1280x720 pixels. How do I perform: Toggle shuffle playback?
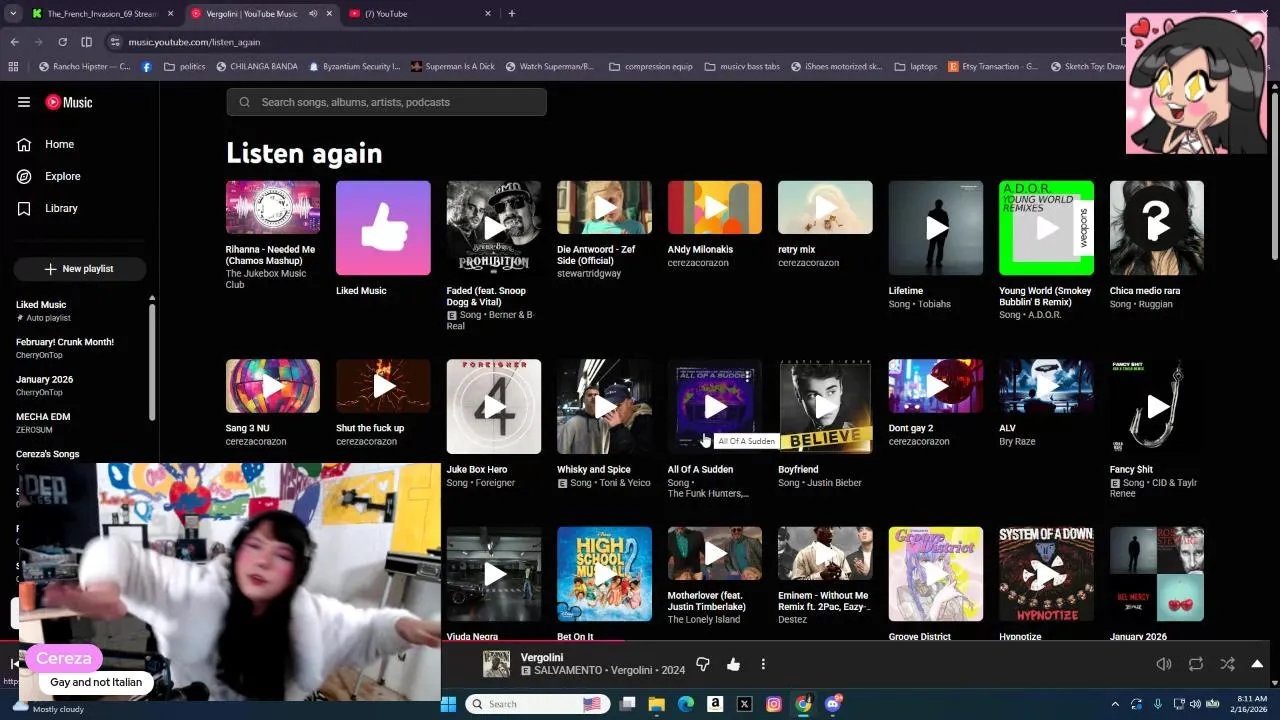(x=1227, y=664)
